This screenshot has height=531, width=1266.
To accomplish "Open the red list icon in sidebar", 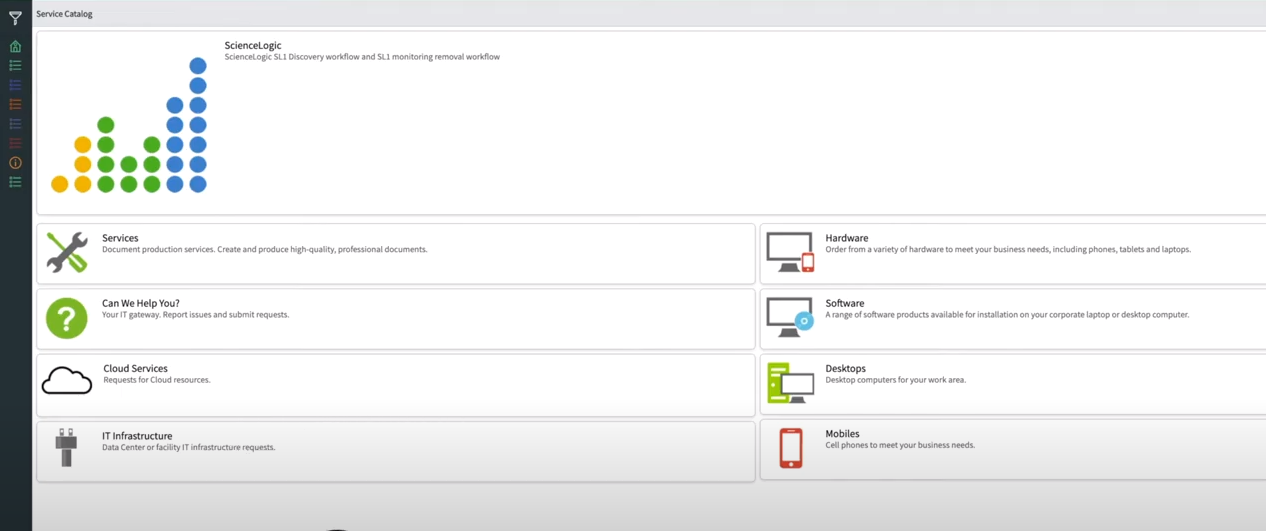I will click(15, 143).
